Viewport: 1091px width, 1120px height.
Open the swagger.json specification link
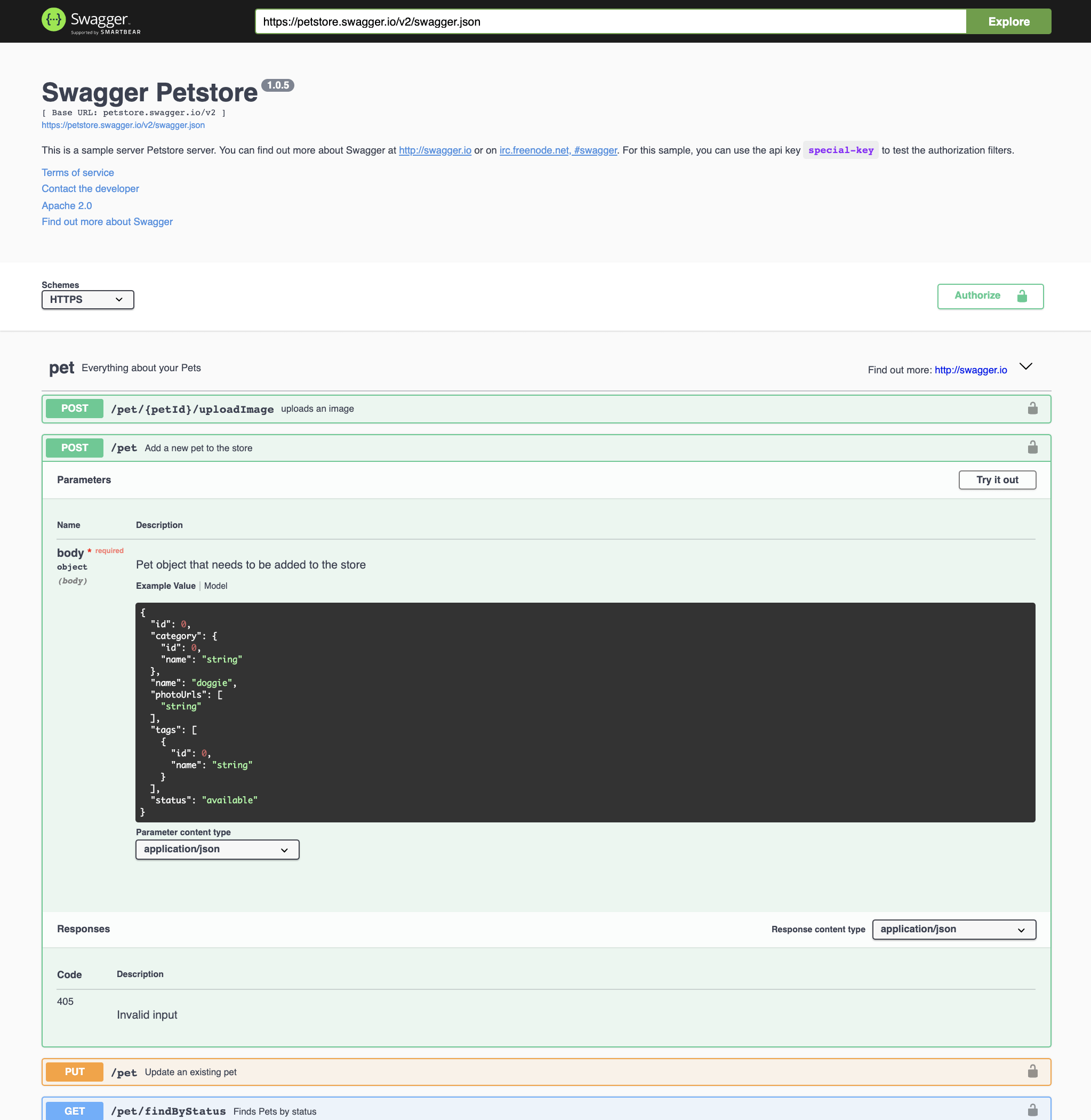(123, 124)
